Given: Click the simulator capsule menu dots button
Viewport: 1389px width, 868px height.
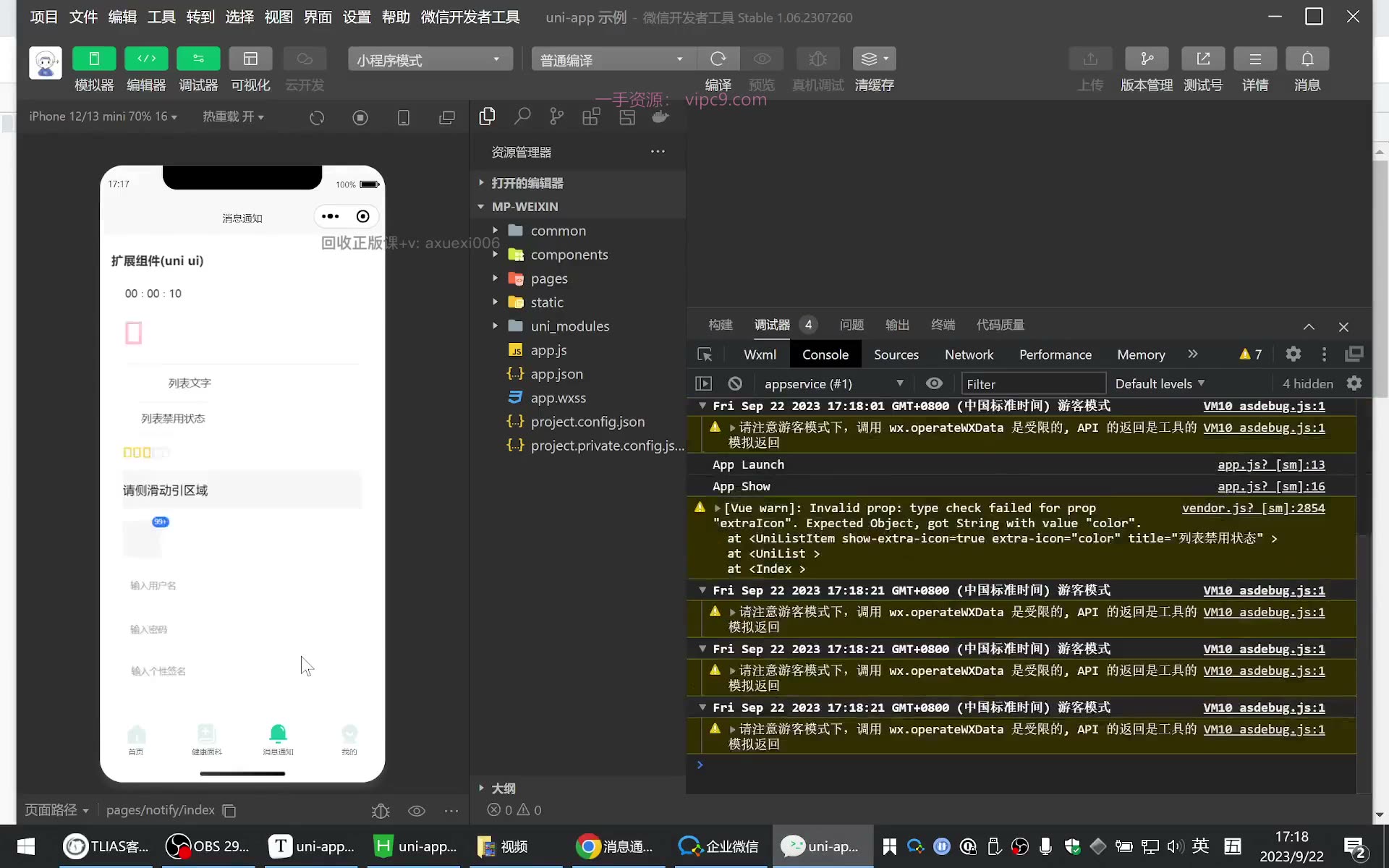Looking at the screenshot, I should coord(330,216).
